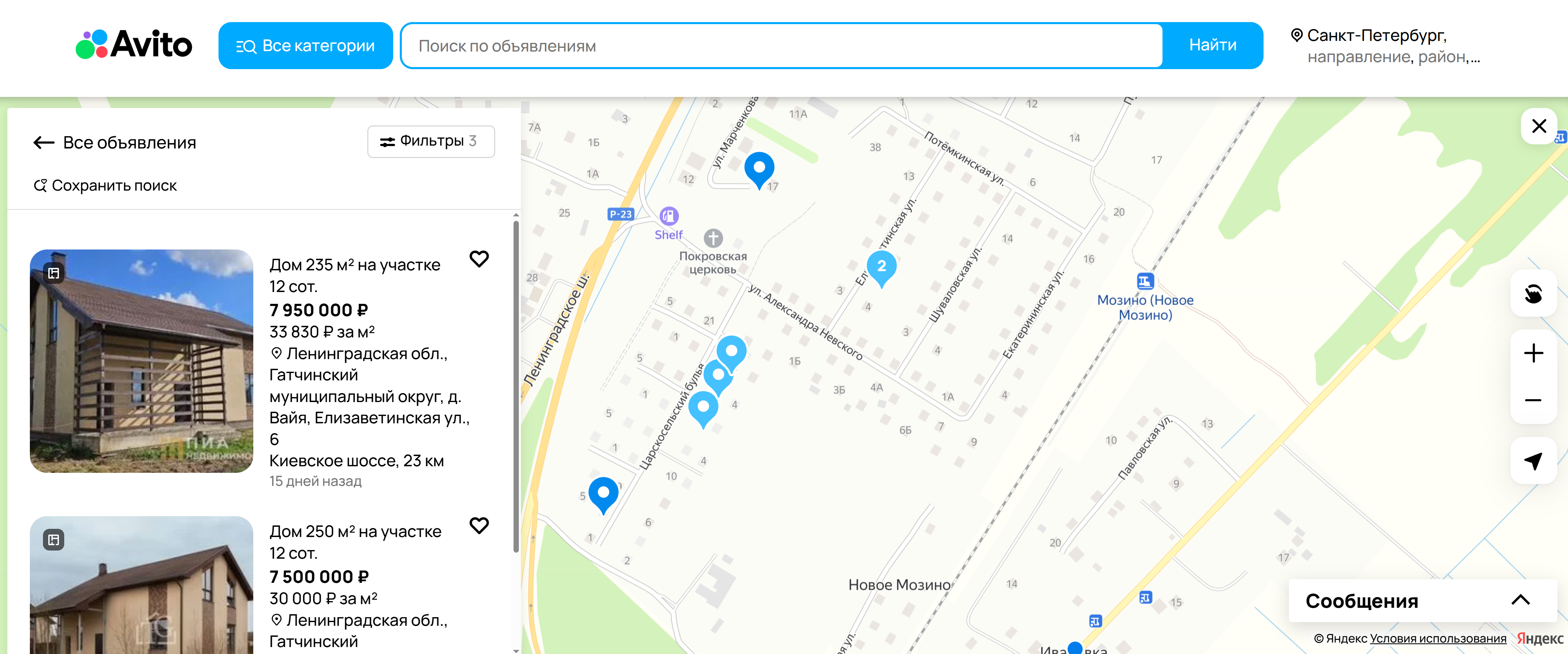Favorite the 250 м² house listing
This screenshot has height=654, width=1568.
(x=479, y=526)
